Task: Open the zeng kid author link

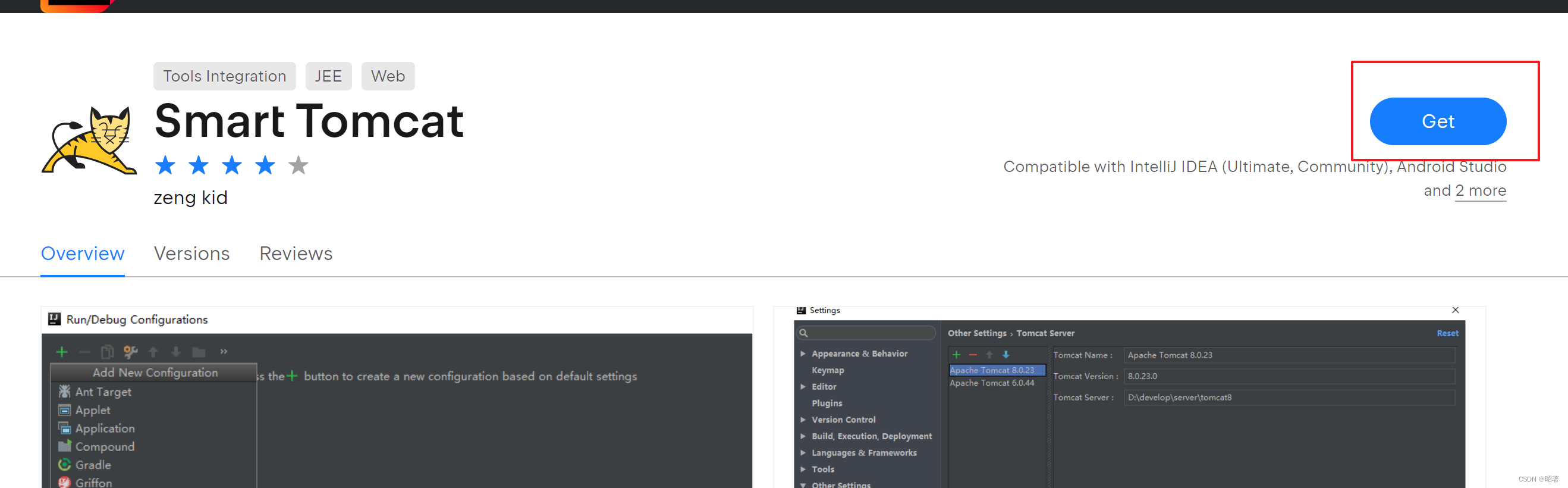Action: coord(190,198)
